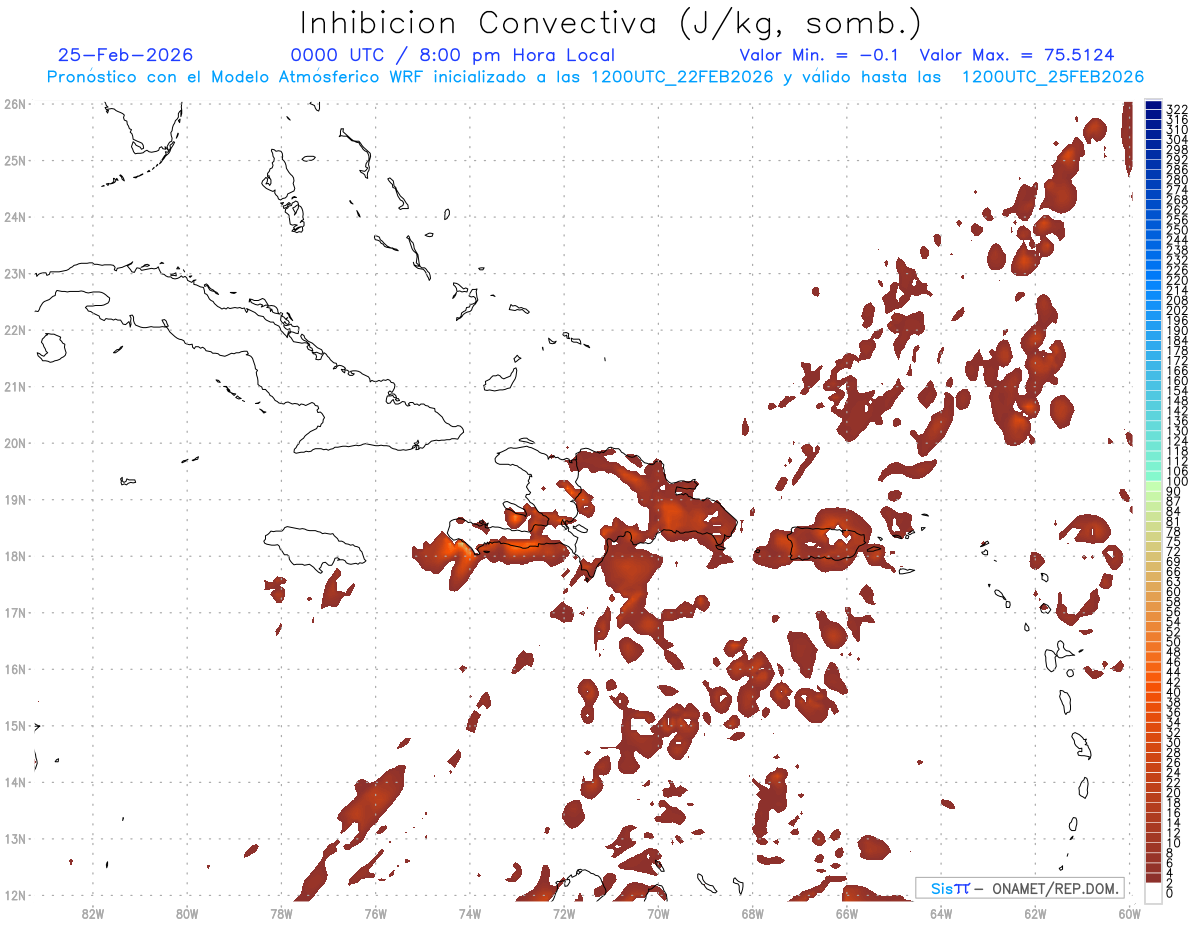Click the 24N latitude label

15,217
